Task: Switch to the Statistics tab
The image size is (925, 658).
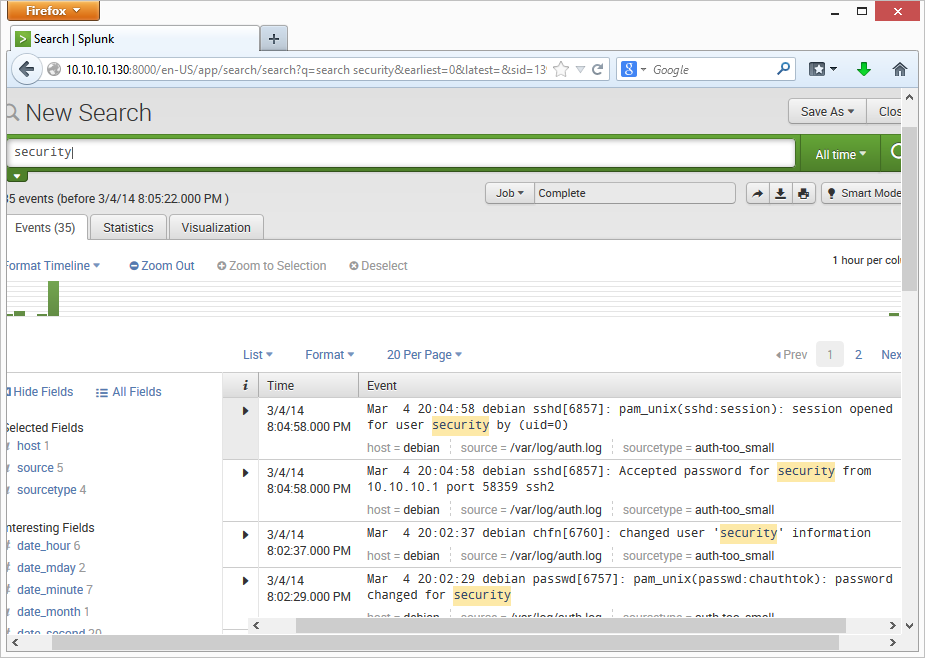Action: (128, 228)
